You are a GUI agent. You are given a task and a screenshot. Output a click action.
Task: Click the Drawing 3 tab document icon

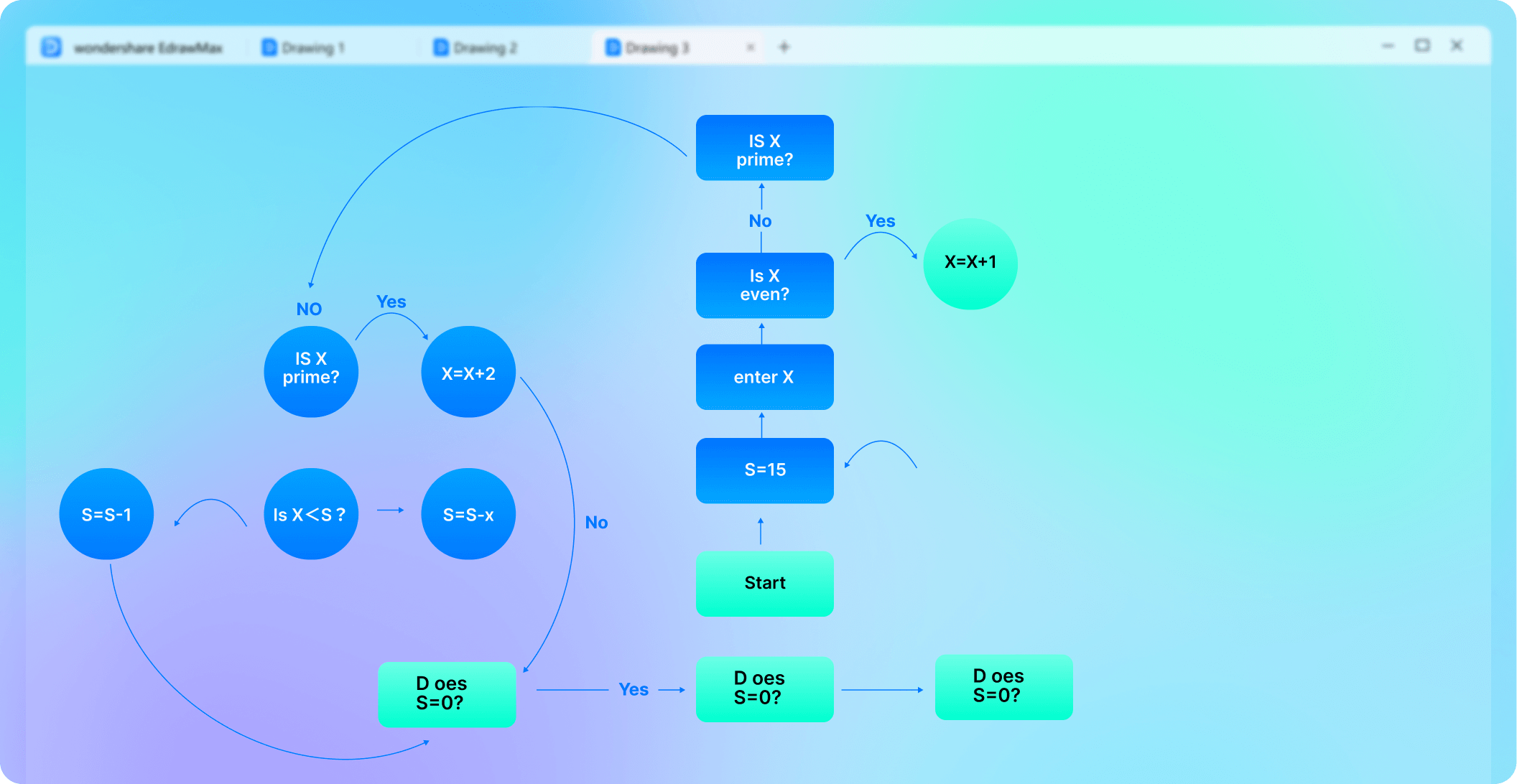613,47
